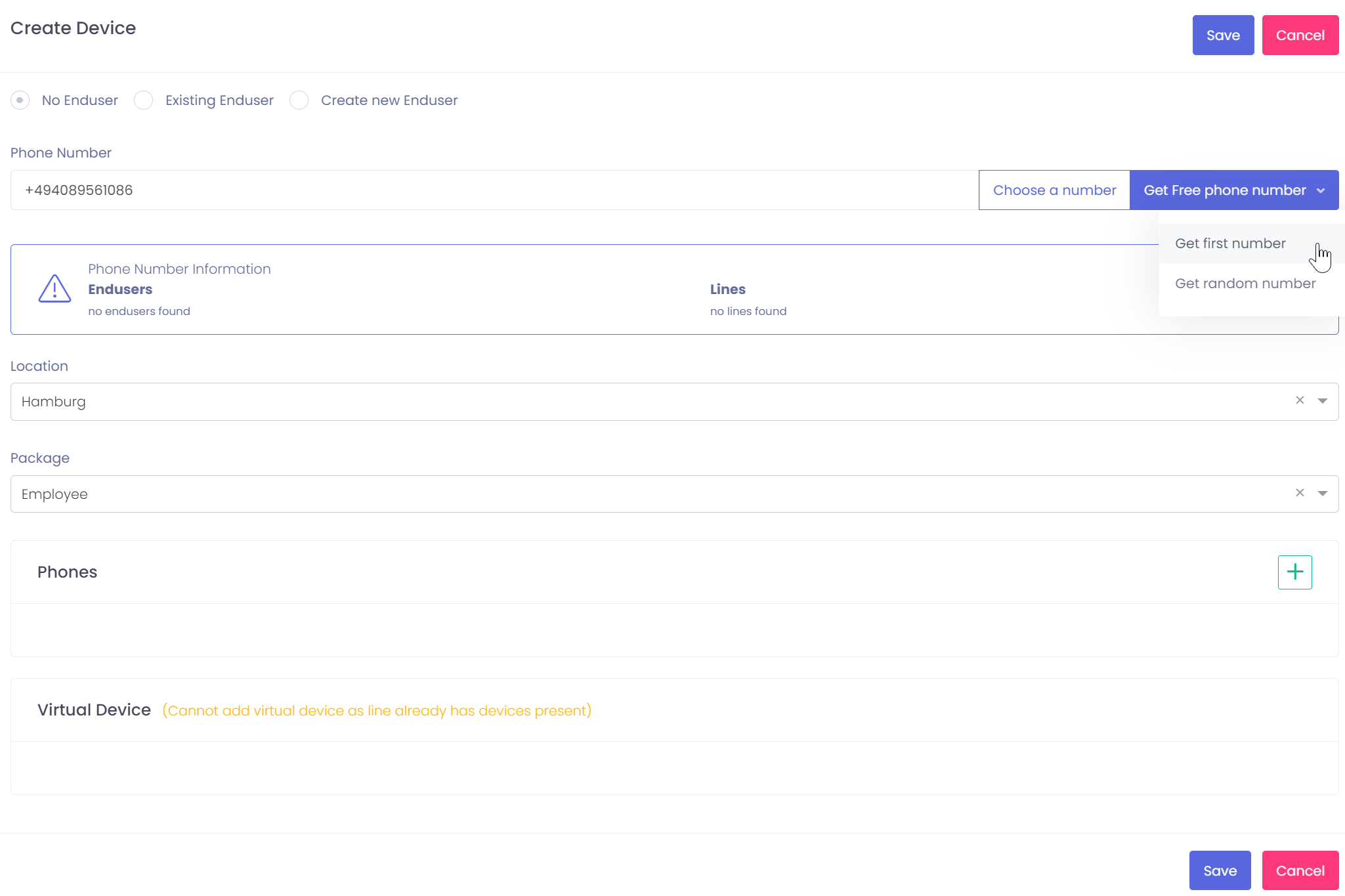This screenshot has width=1345, height=896.
Task: Choose Get first number menu item
Action: point(1230,244)
